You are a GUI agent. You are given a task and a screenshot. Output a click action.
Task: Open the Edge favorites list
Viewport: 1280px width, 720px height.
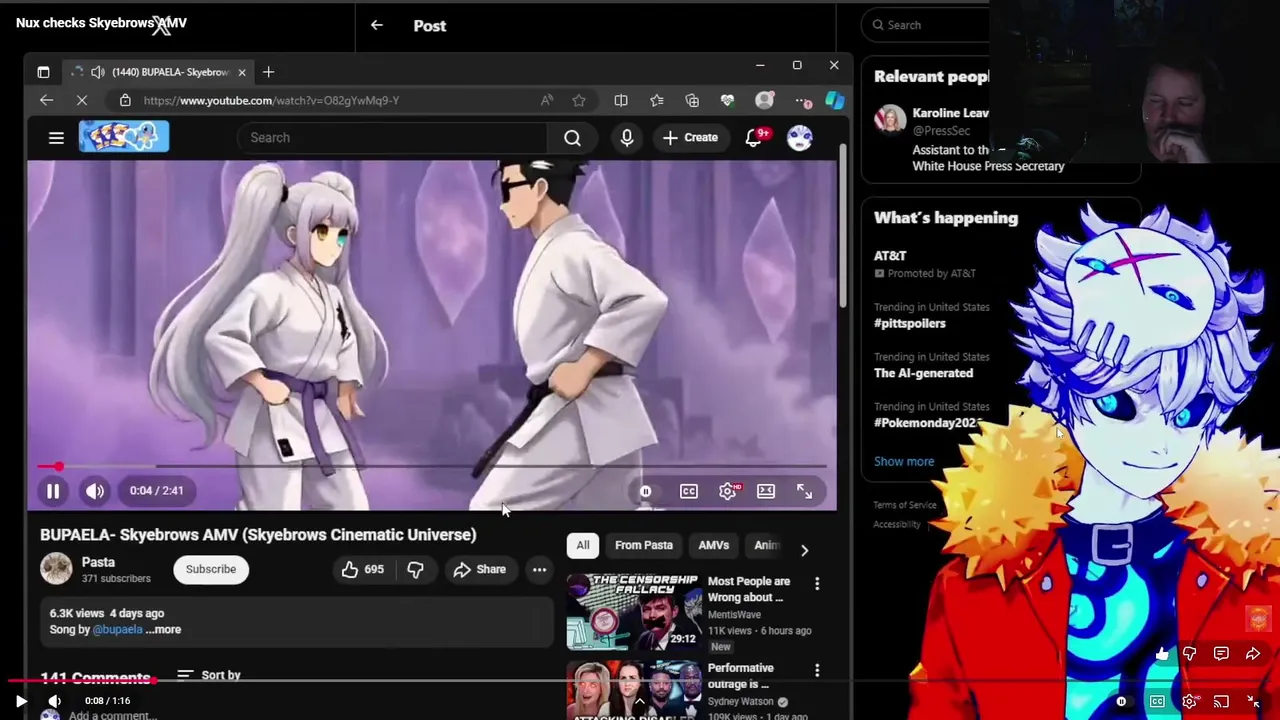click(x=657, y=100)
